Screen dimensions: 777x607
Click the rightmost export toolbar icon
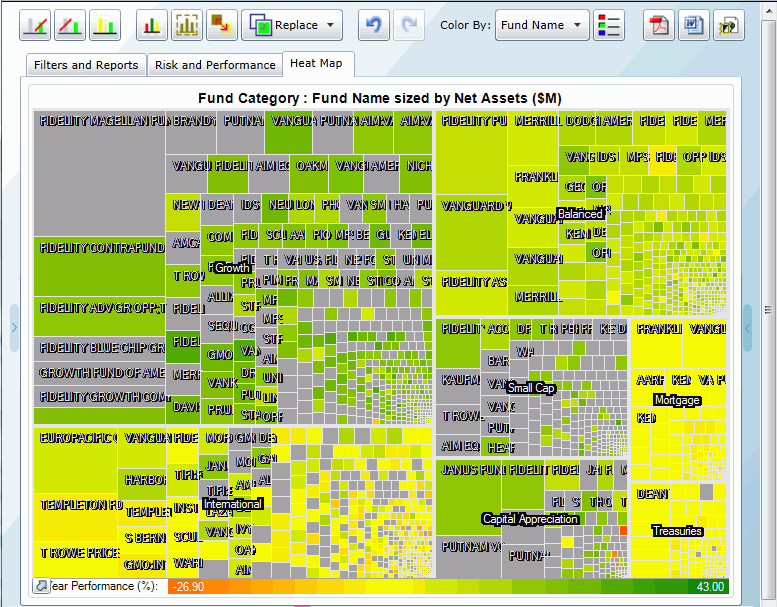pos(729,25)
